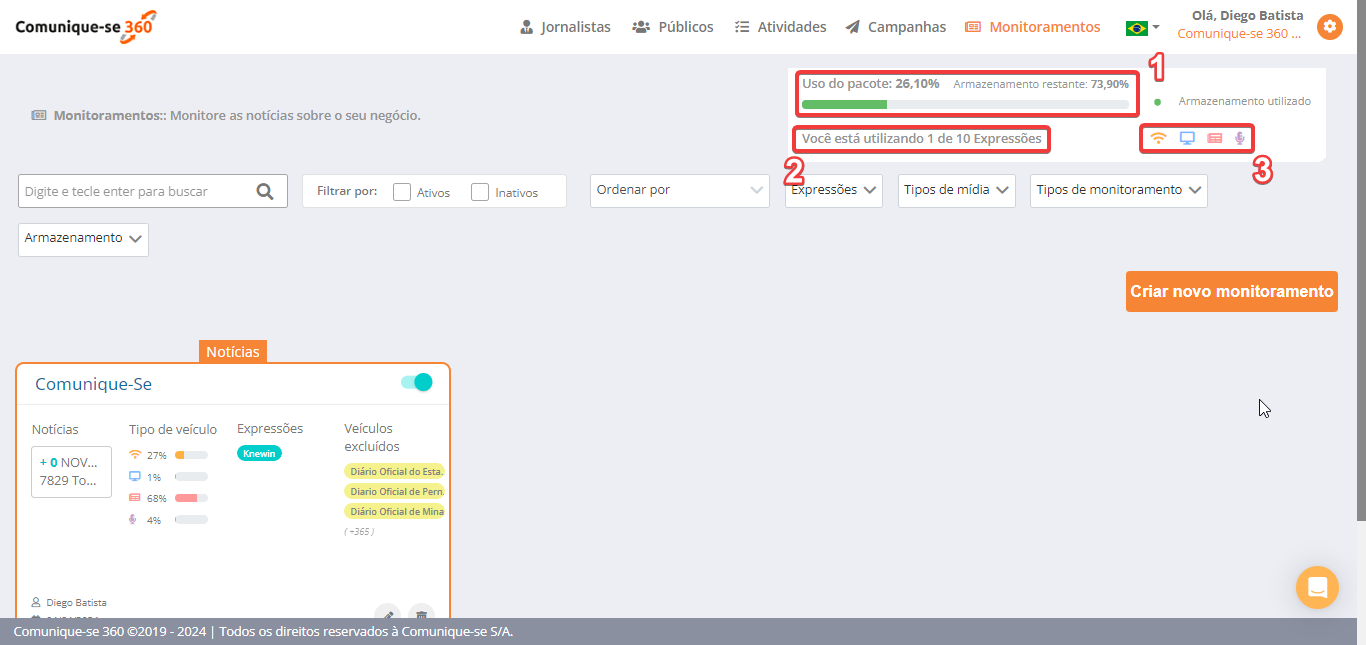Screen dimensions: 1366x645
Task: Click the Notícias orange tag above the card
Action: click(233, 351)
